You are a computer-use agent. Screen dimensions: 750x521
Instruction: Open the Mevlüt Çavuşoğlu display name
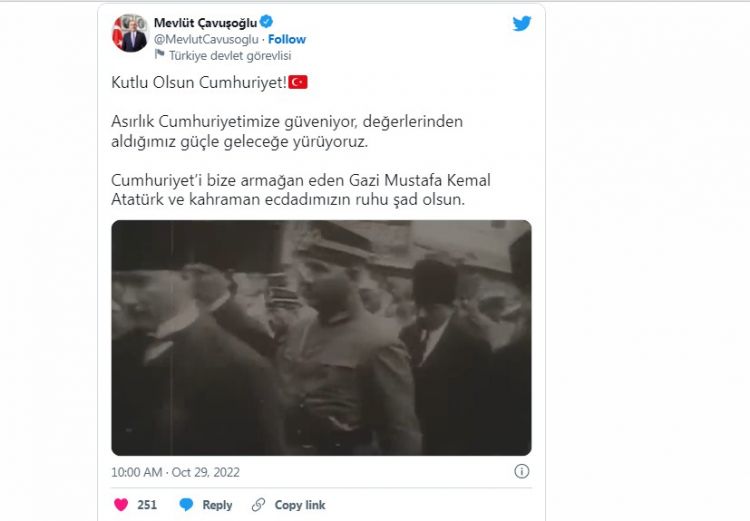pos(205,22)
